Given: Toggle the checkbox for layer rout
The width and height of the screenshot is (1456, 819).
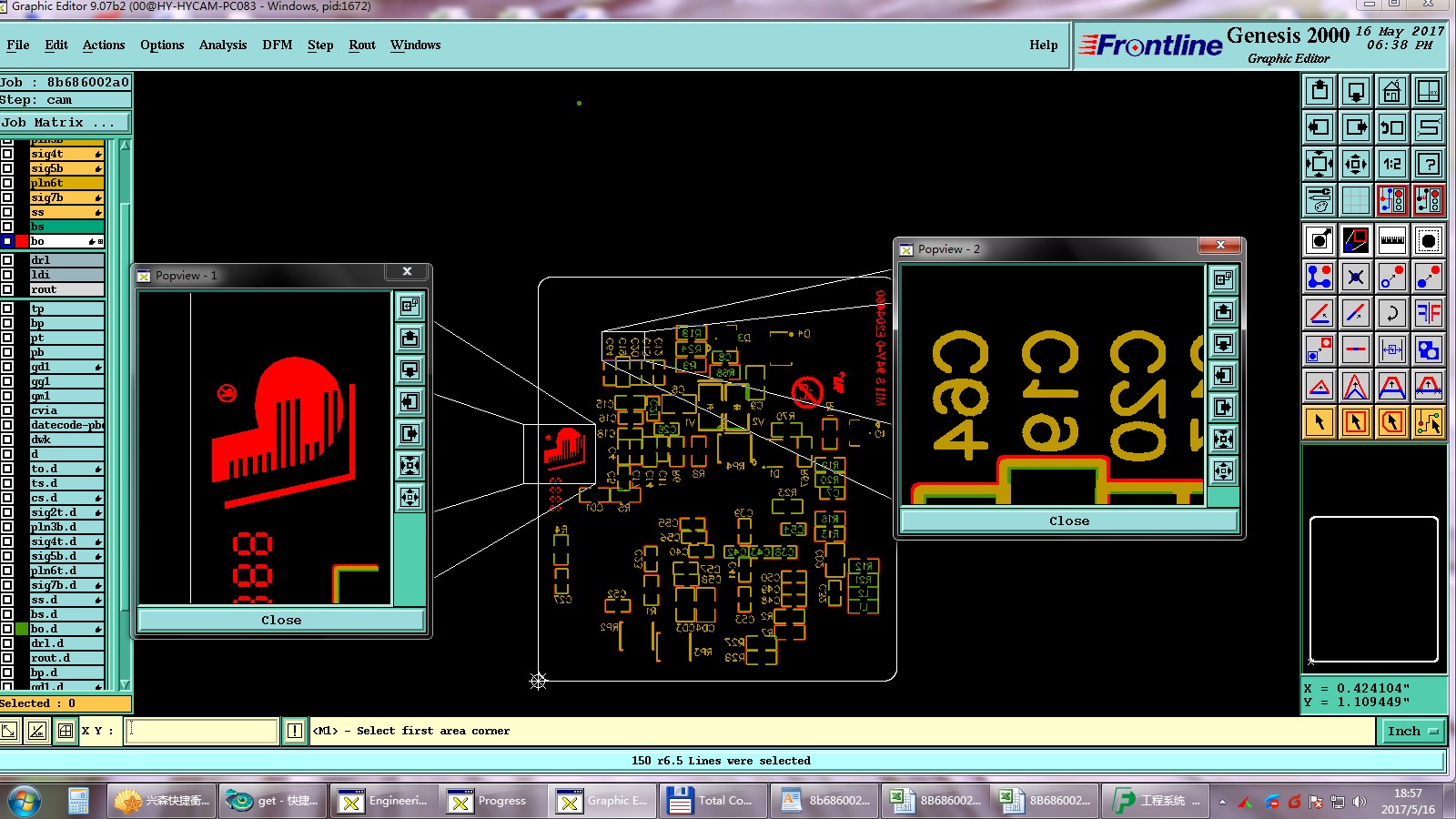Looking at the screenshot, I should pos(7,289).
